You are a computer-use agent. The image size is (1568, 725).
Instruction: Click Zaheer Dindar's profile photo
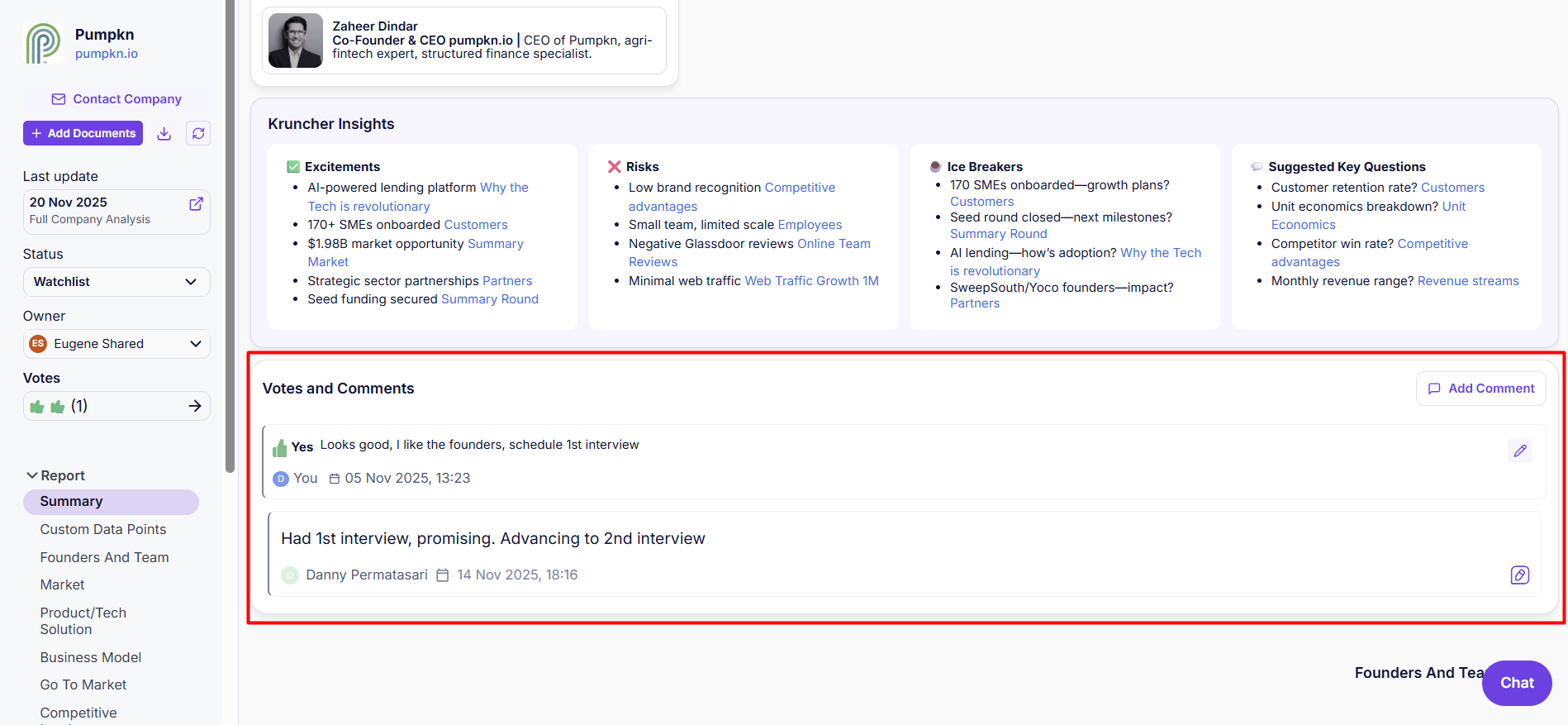point(296,41)
